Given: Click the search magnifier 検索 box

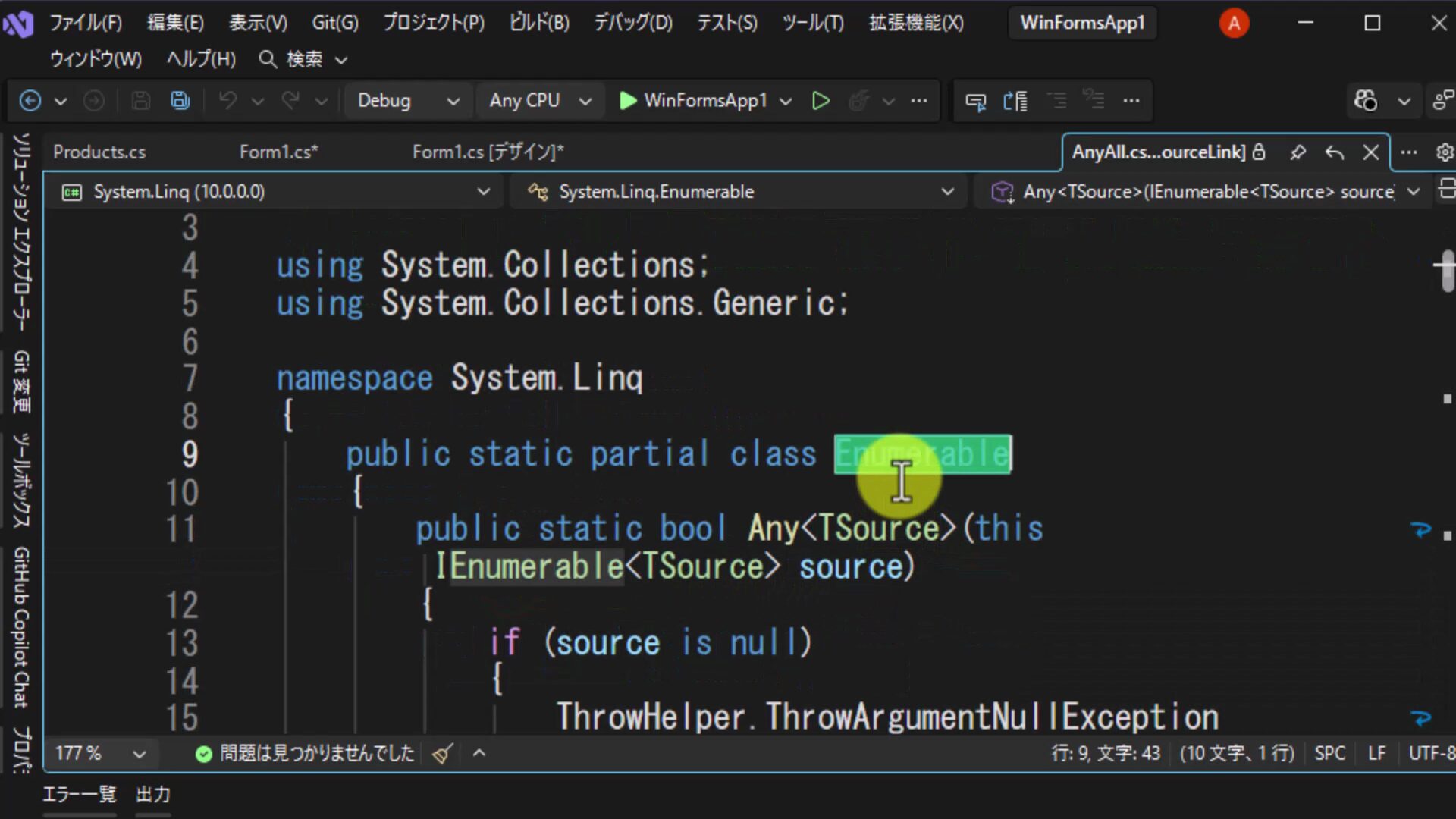Looking at the screenshot, I should 303,59.
